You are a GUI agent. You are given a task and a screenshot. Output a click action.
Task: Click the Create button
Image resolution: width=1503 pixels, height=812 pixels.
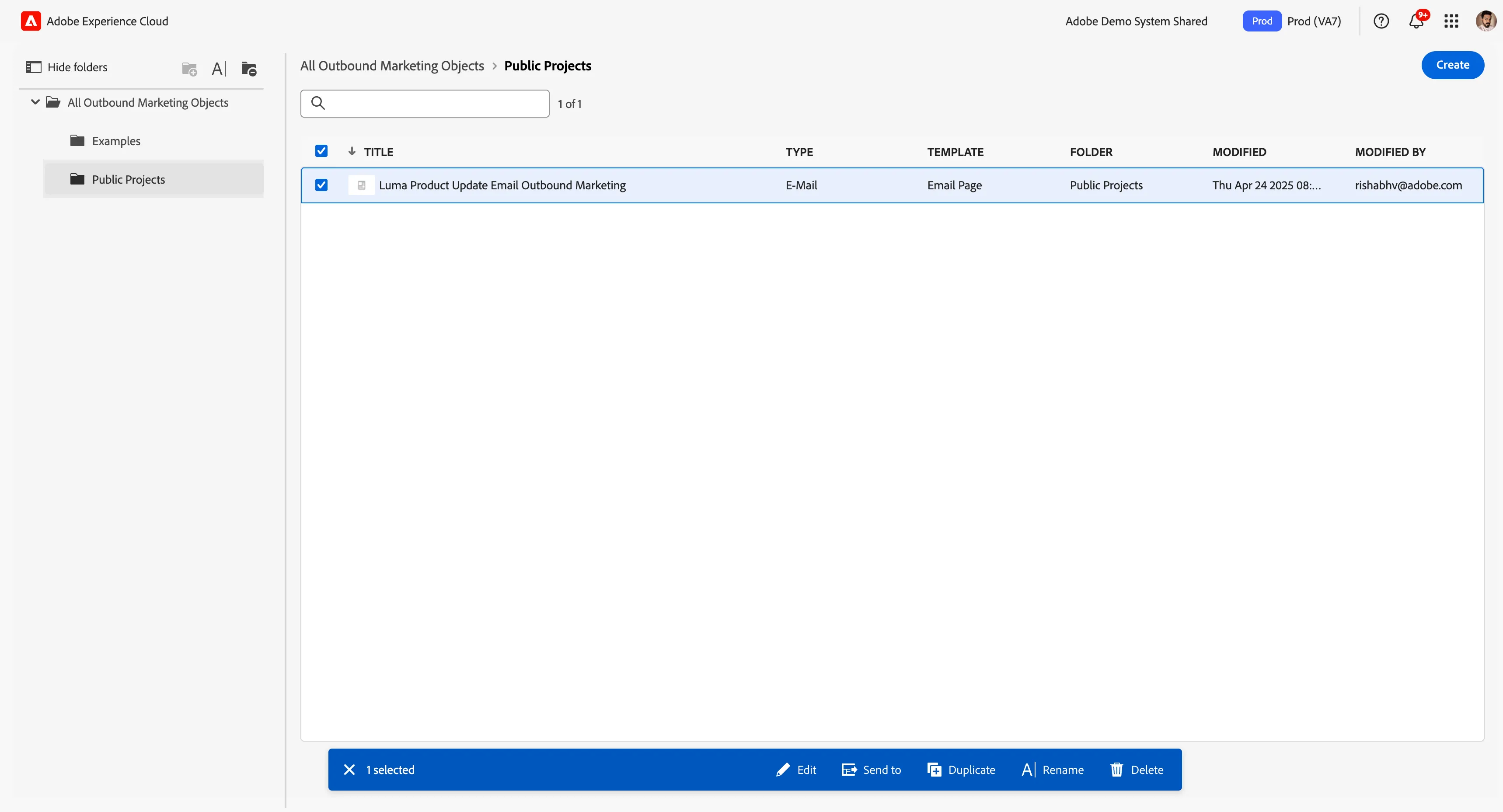pyautogui.click(x=1452, y=65)
